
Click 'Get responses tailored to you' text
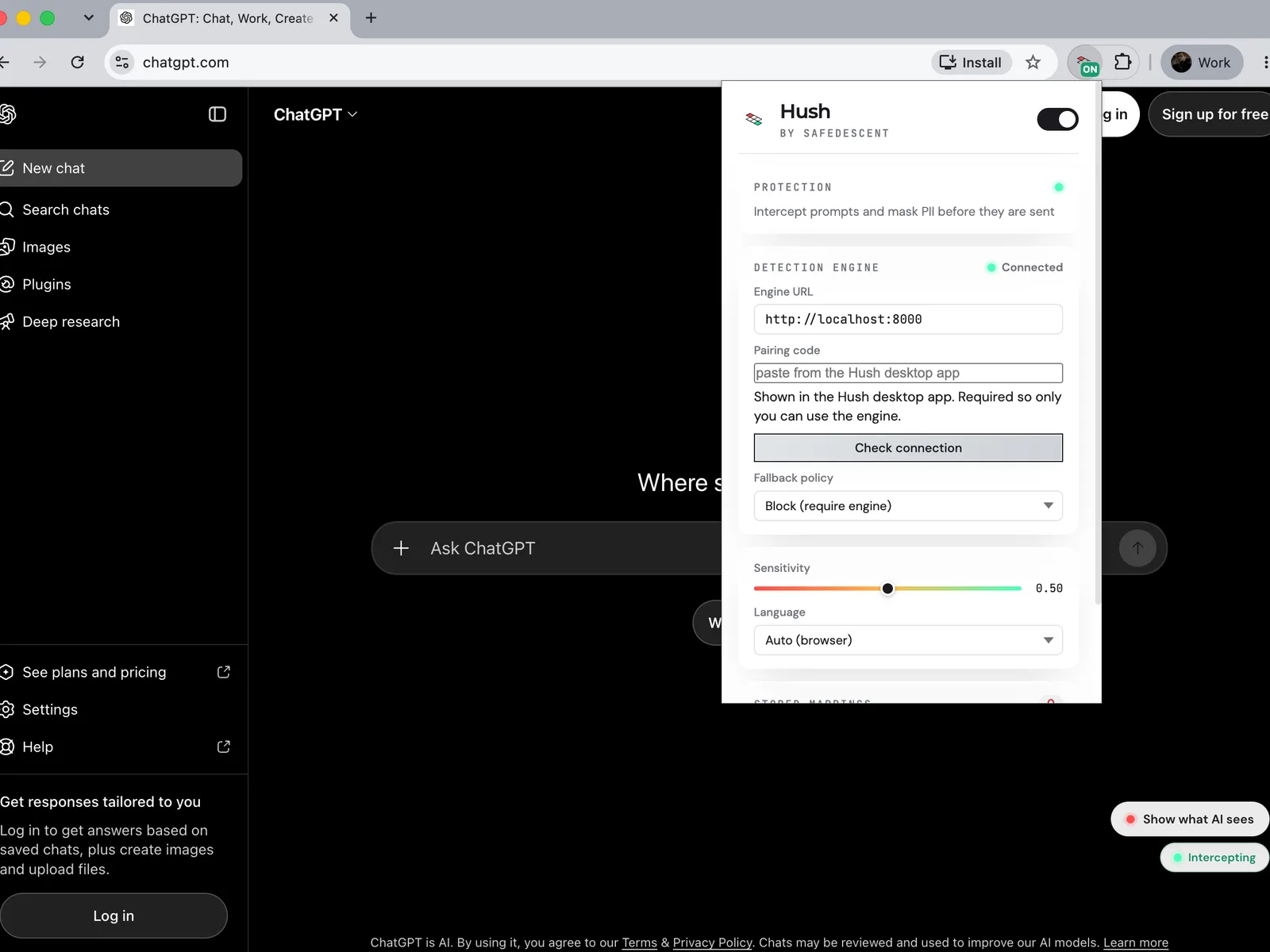(101, 802)
